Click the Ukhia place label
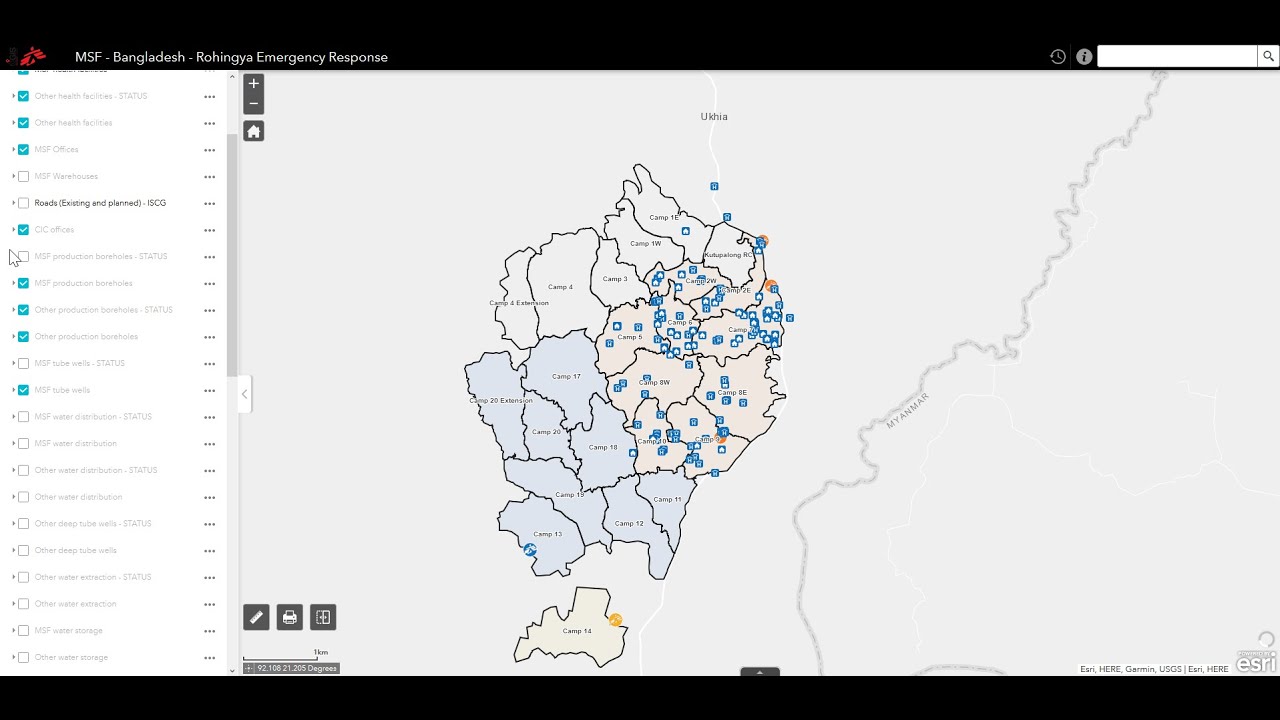1280x720 pixels. [x=714, y=117]
